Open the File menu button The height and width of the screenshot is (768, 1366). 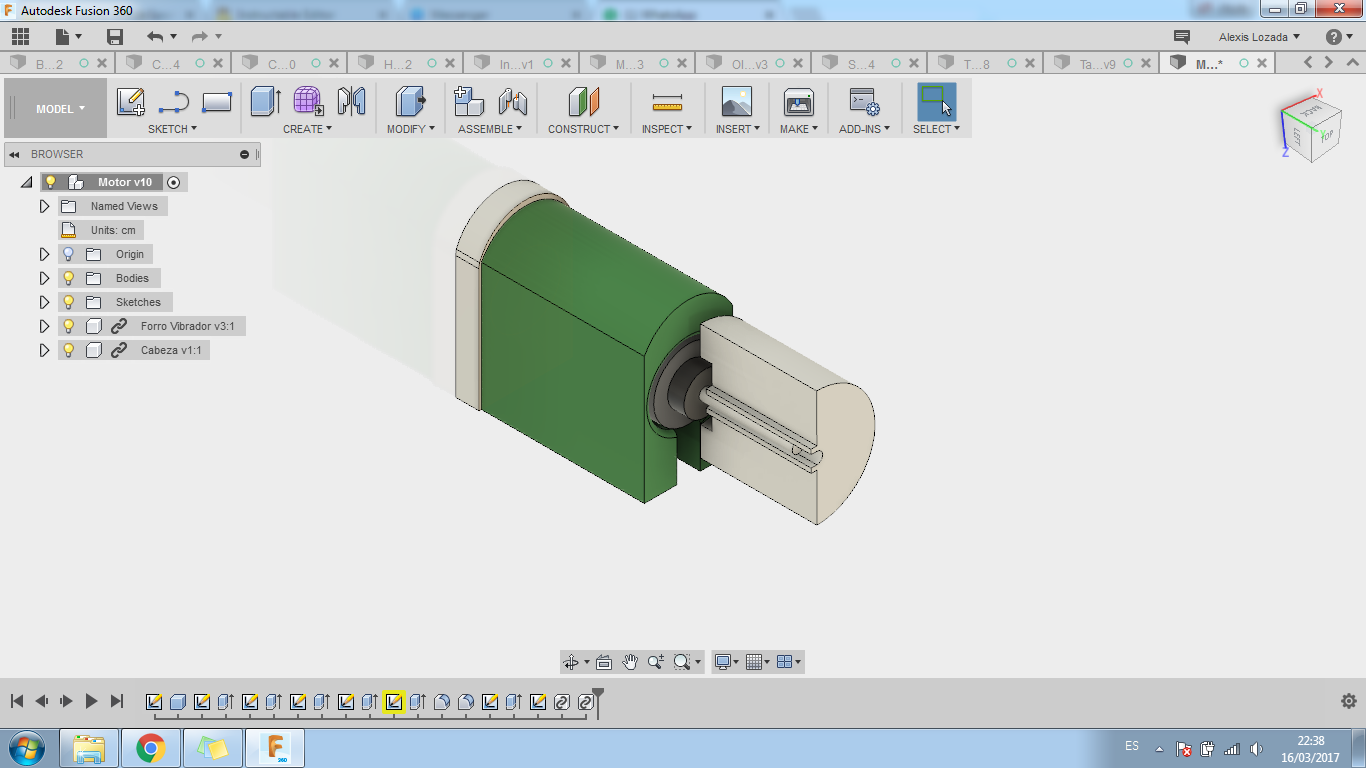tap(67, 37)
